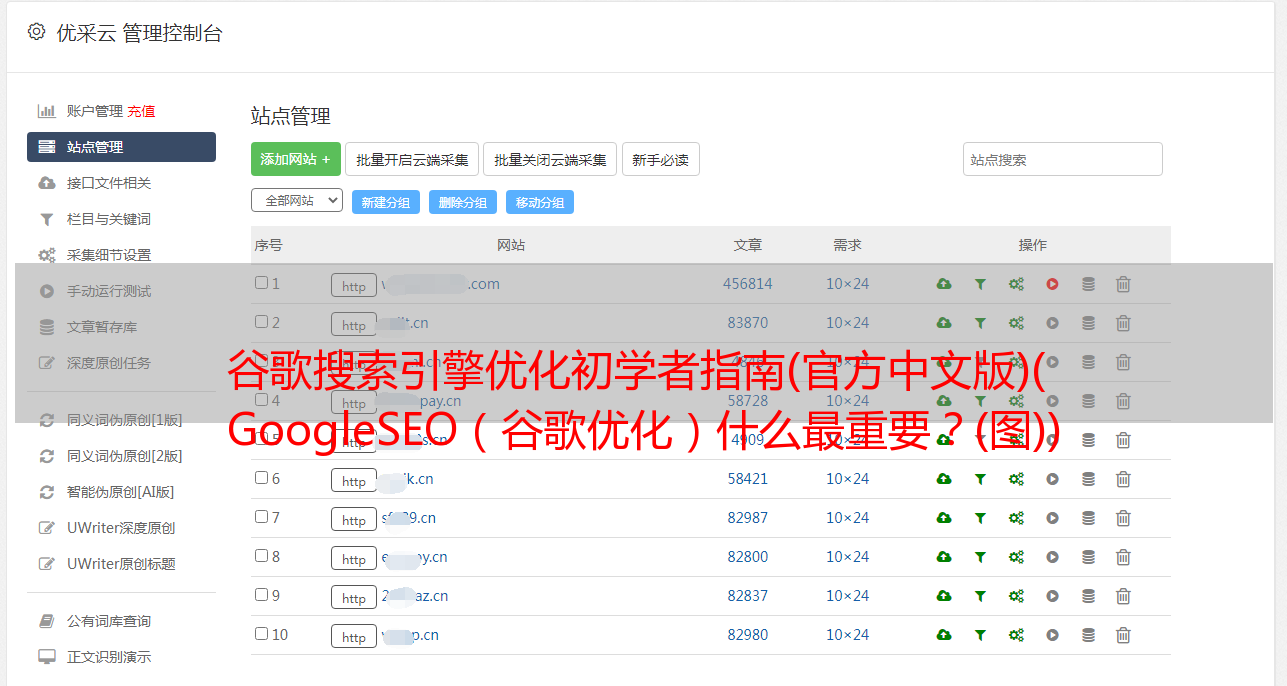Click the trash icon in row 10
The height and width of the screenshot is (686, 1287).
tap(1123, 635)
